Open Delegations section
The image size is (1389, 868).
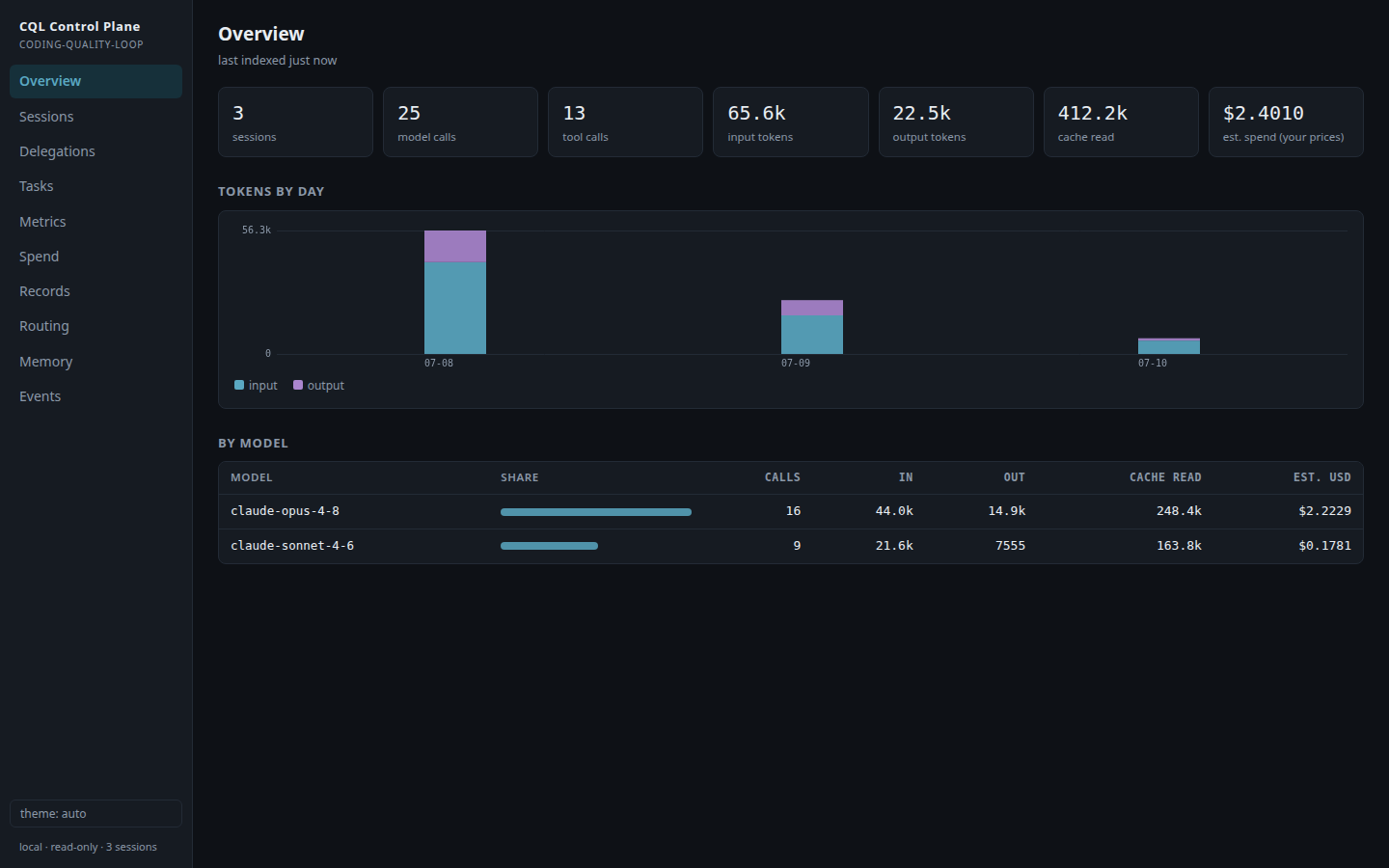coord(95,151)
